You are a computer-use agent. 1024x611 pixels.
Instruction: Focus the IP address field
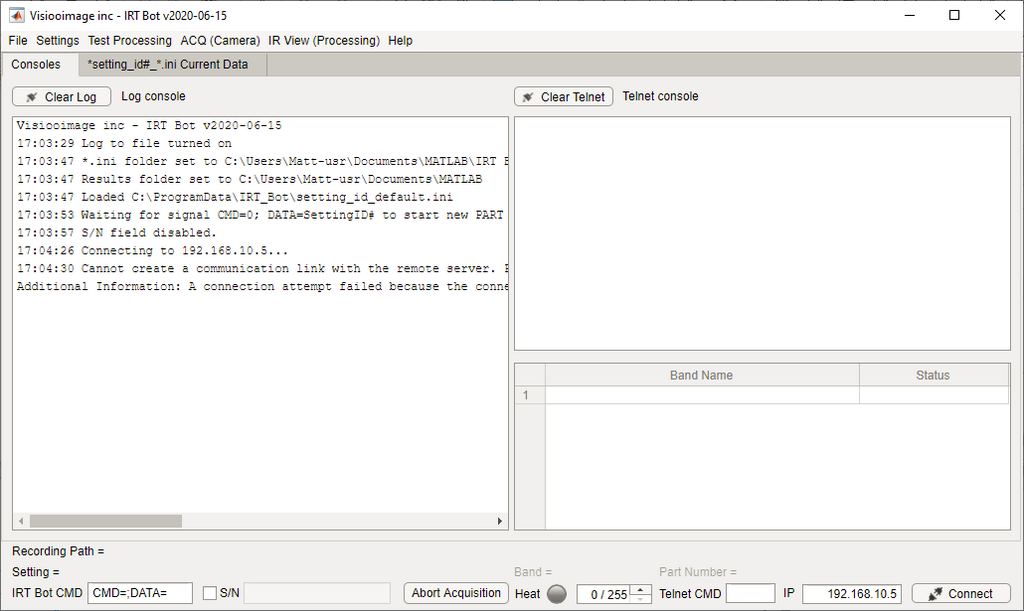[x=851, y=594]
